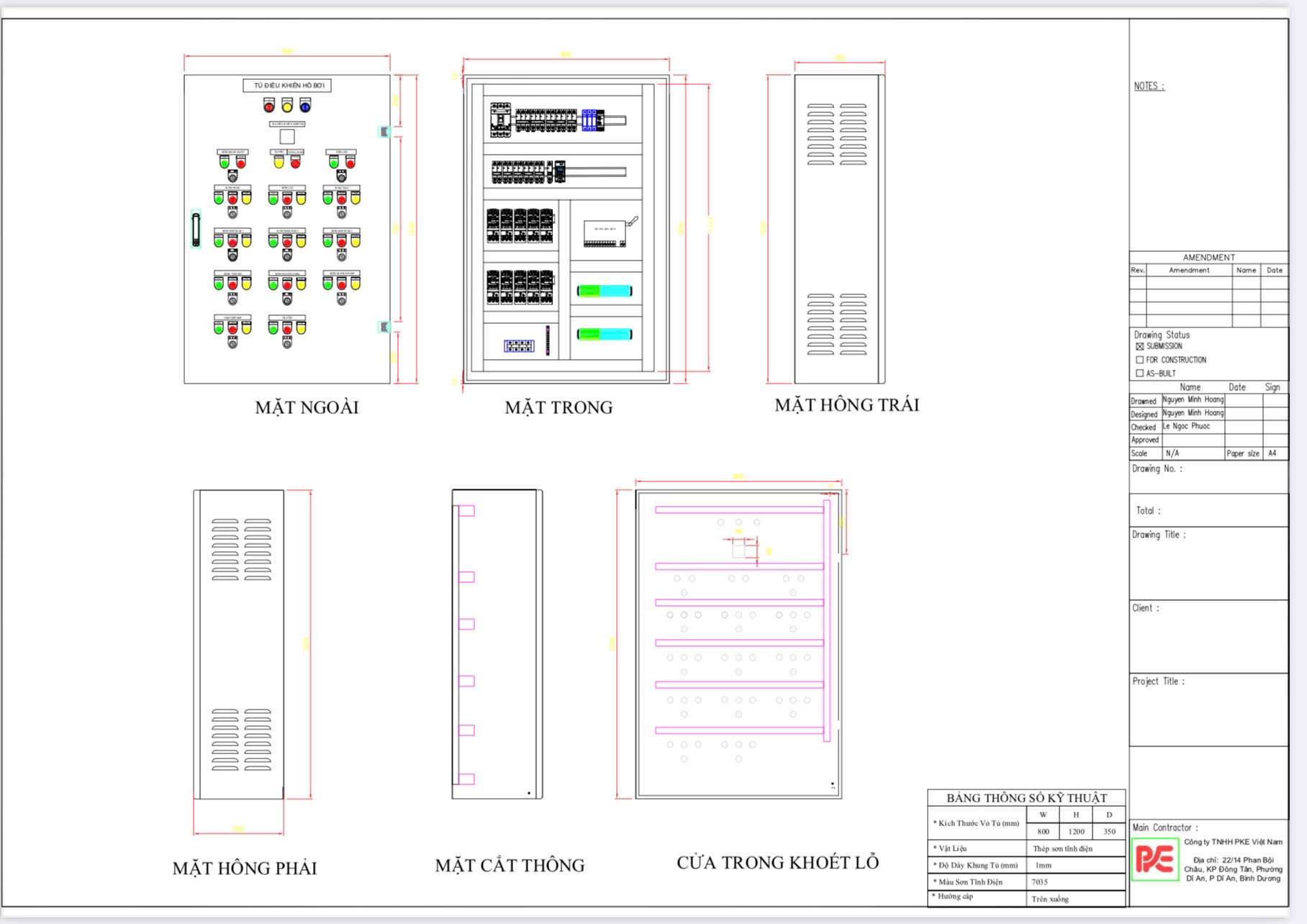Screen dimensions: 1307x924
Task: Click the MẶT NGOÀI view label
Action: (307, 407)
